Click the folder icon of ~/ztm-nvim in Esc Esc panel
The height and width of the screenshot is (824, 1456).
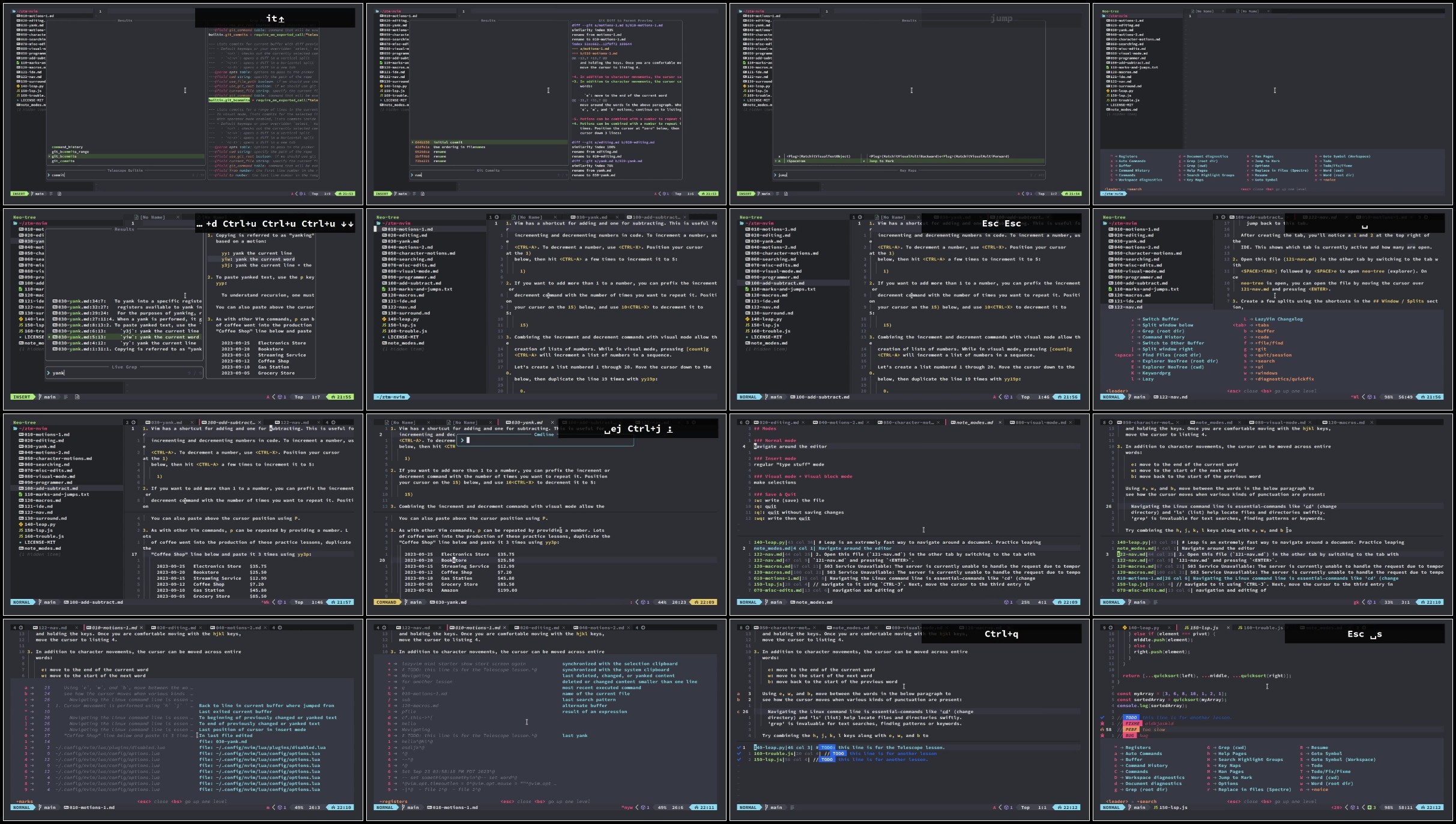point(742,223)
